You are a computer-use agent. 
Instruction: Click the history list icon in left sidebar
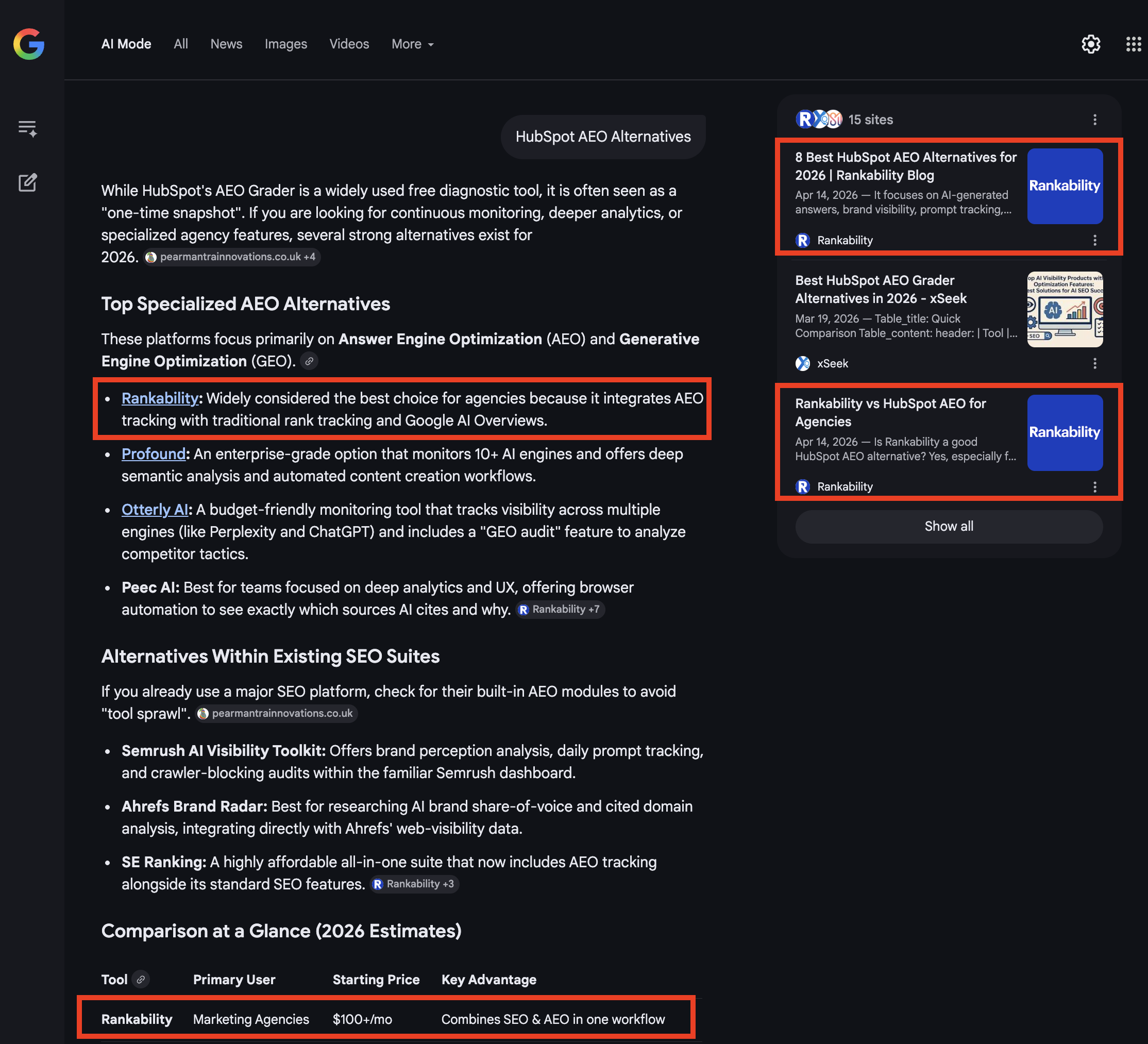27,128
